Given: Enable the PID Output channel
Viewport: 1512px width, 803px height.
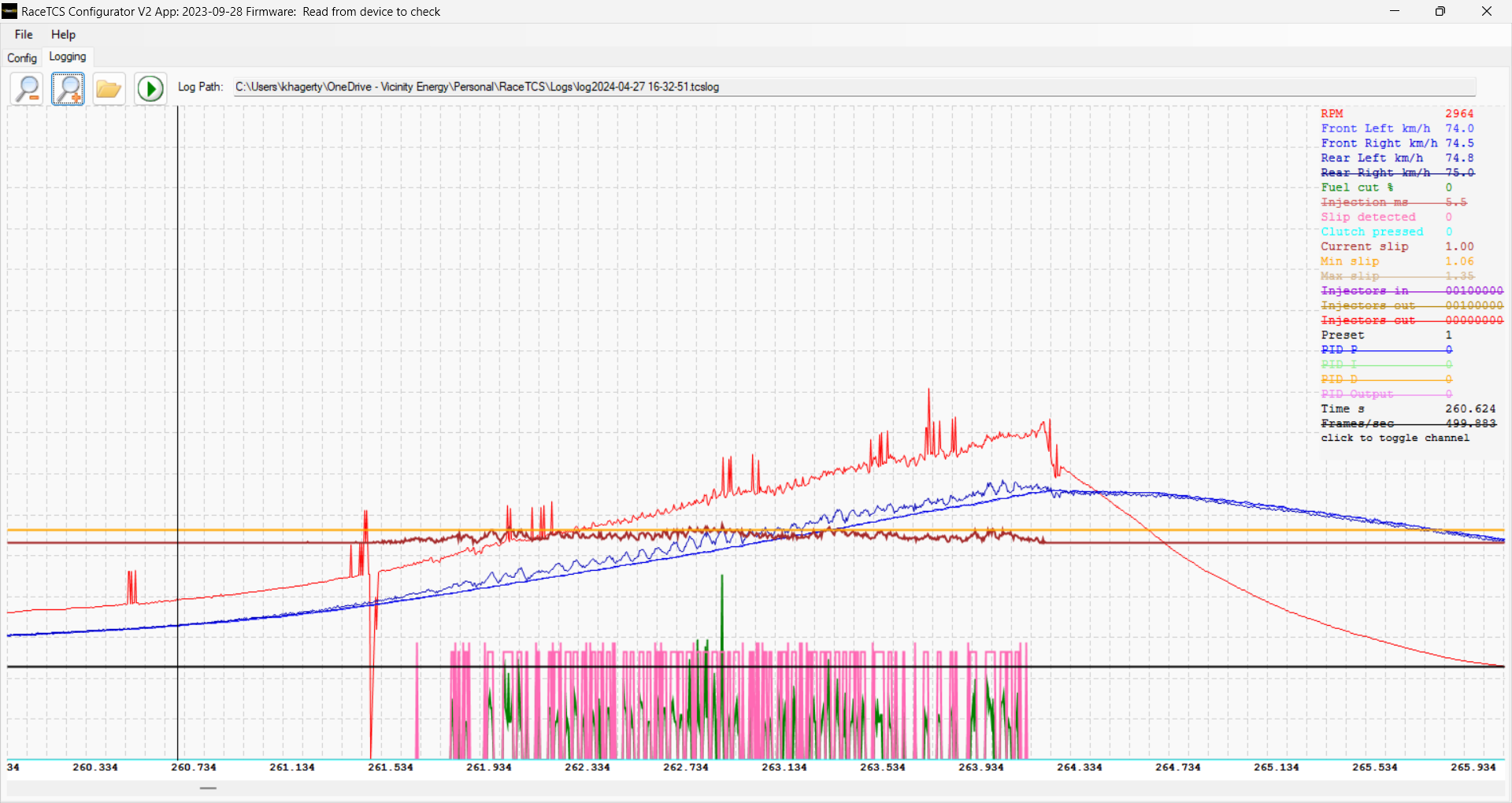Looking at the screenshot, I should 1387,394.
